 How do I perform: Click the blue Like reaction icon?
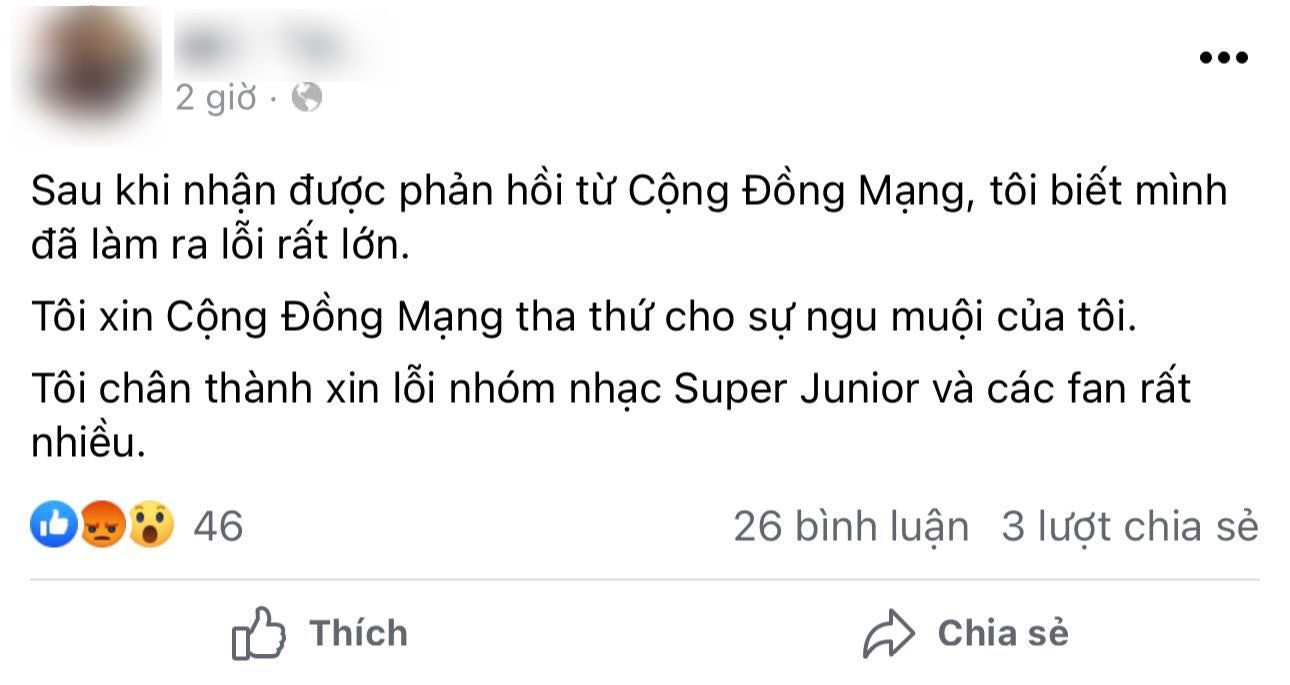pos(54,524)
